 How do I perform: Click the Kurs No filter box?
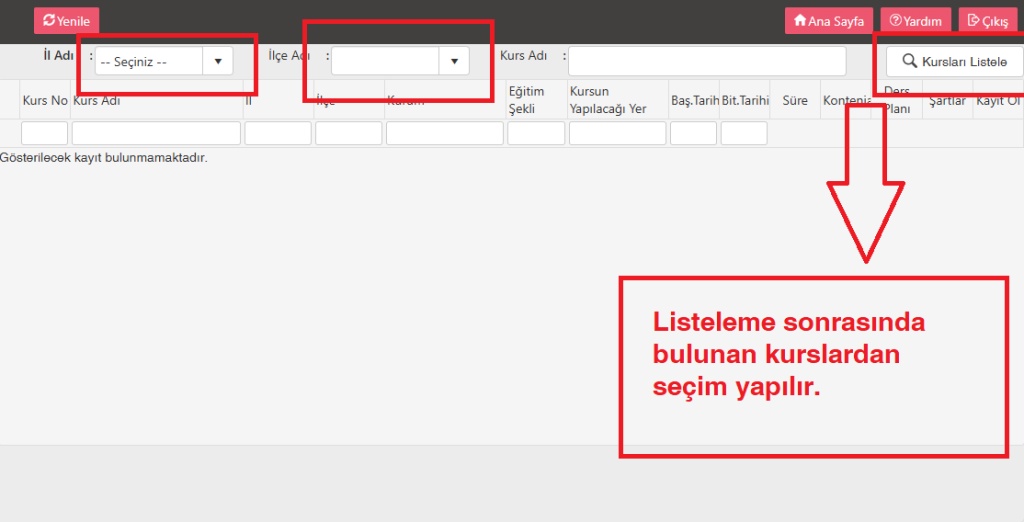44,133
